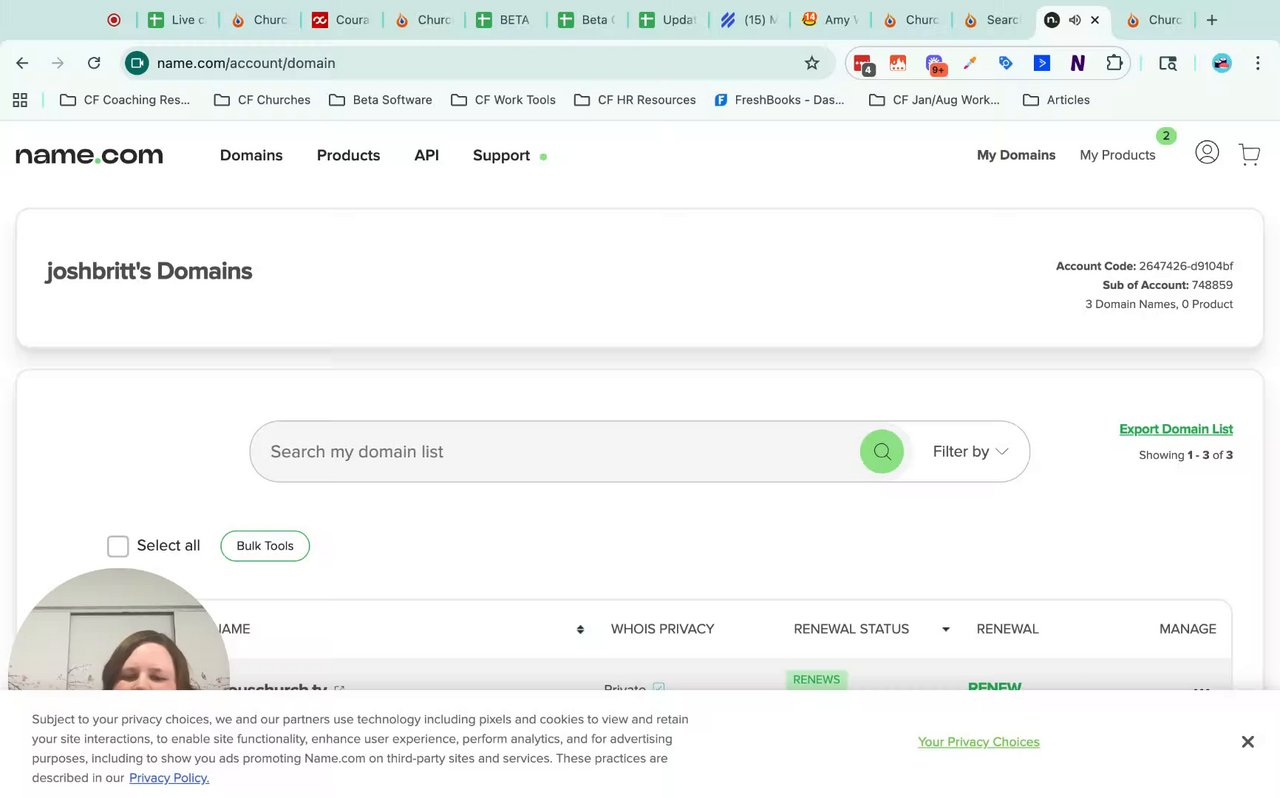Reload the name.com page
Screen dimensions: 1280x798
coord(94,63)
